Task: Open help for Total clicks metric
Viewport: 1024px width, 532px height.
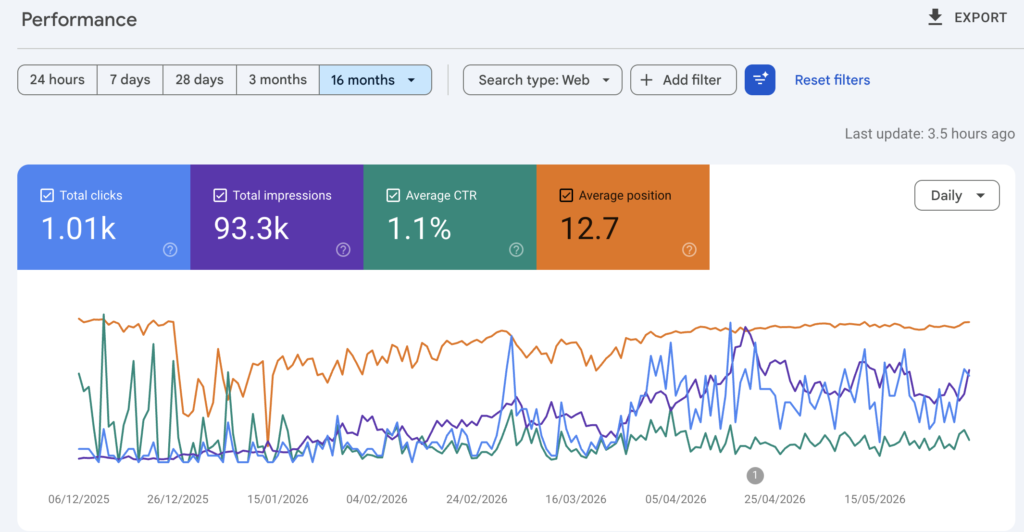Action: (x=170, y=249)
